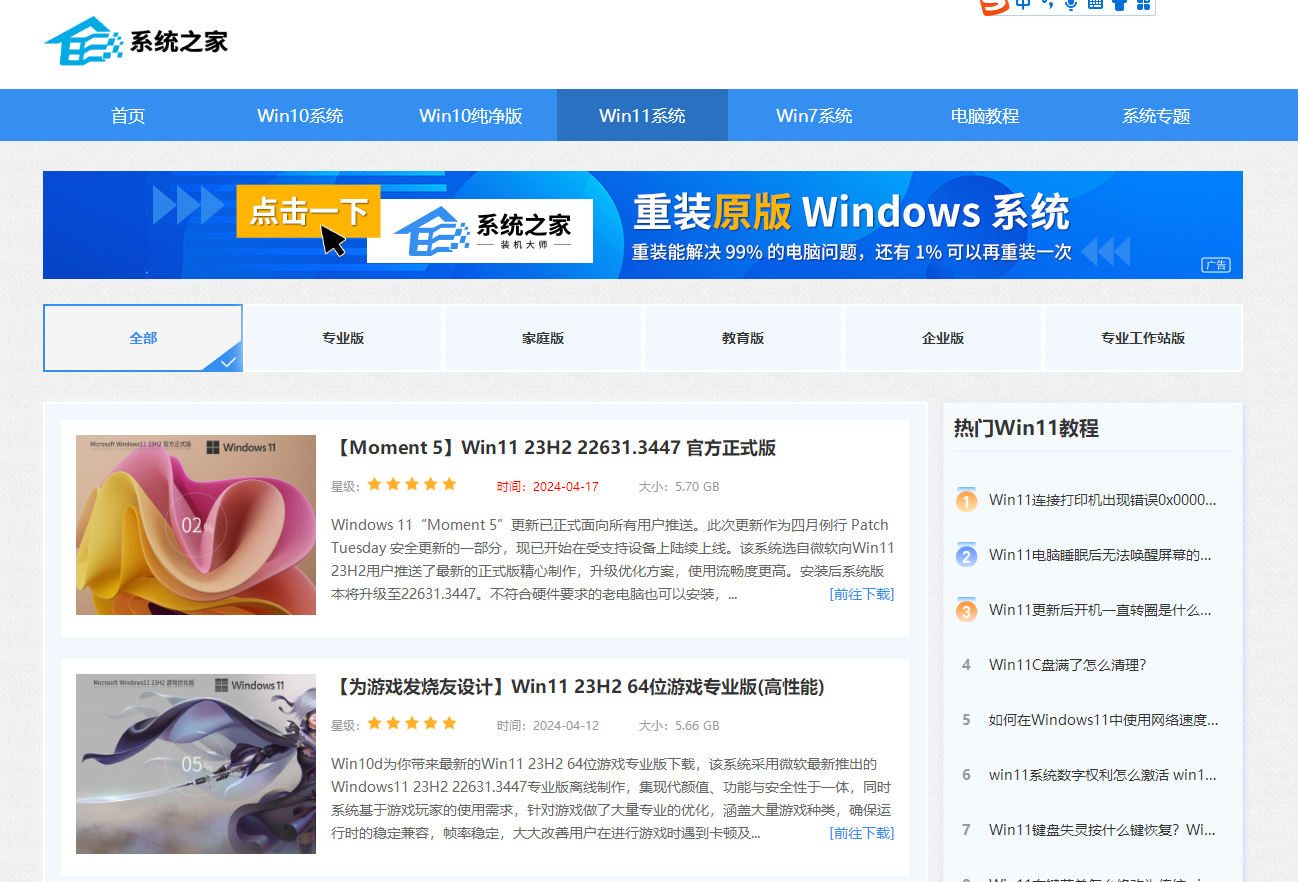Select the 企业版 filter tab

pyautogui.click(x=943, y=338)
